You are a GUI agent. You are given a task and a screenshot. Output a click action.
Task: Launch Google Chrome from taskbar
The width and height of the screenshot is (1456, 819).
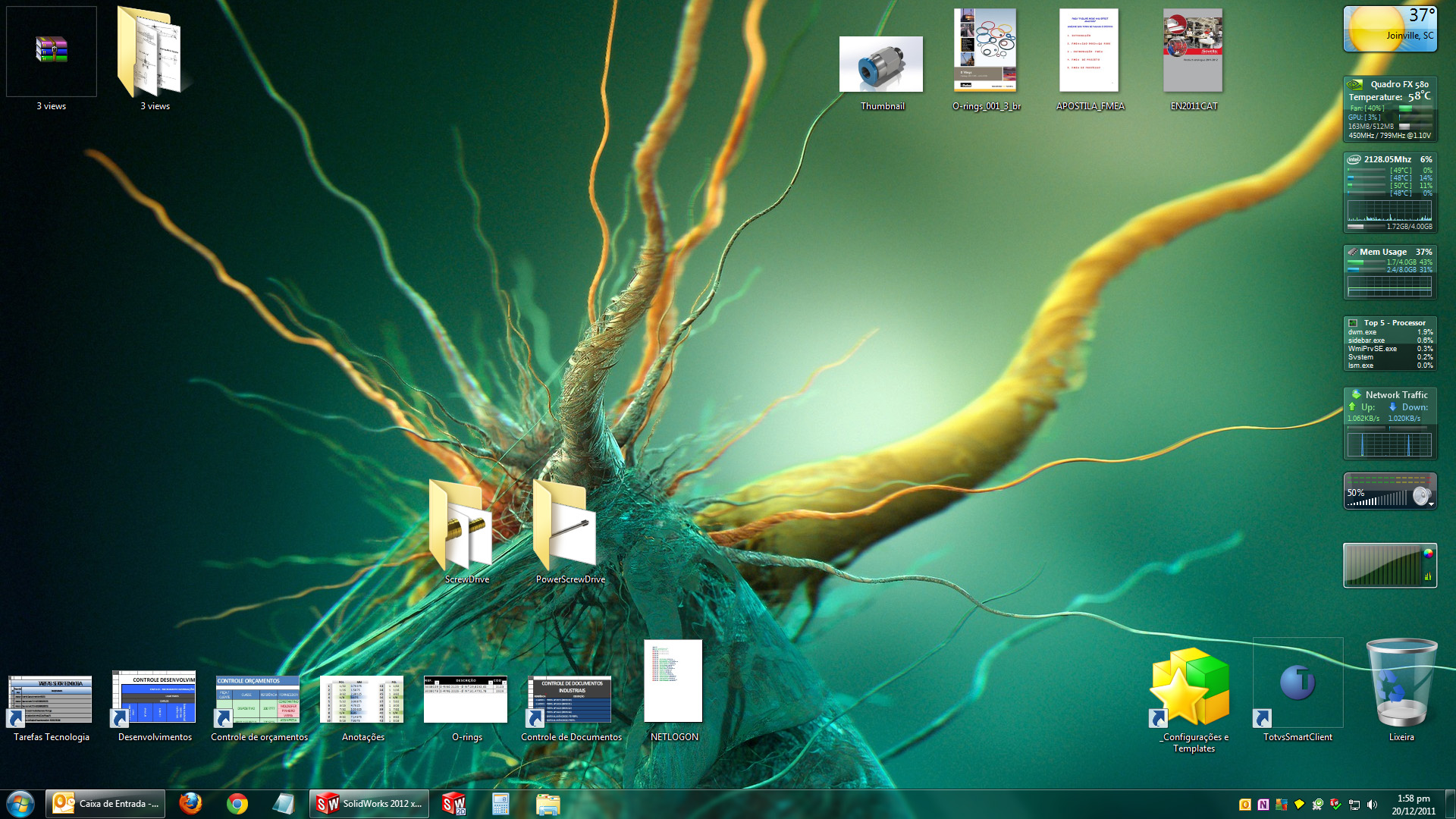237,804
